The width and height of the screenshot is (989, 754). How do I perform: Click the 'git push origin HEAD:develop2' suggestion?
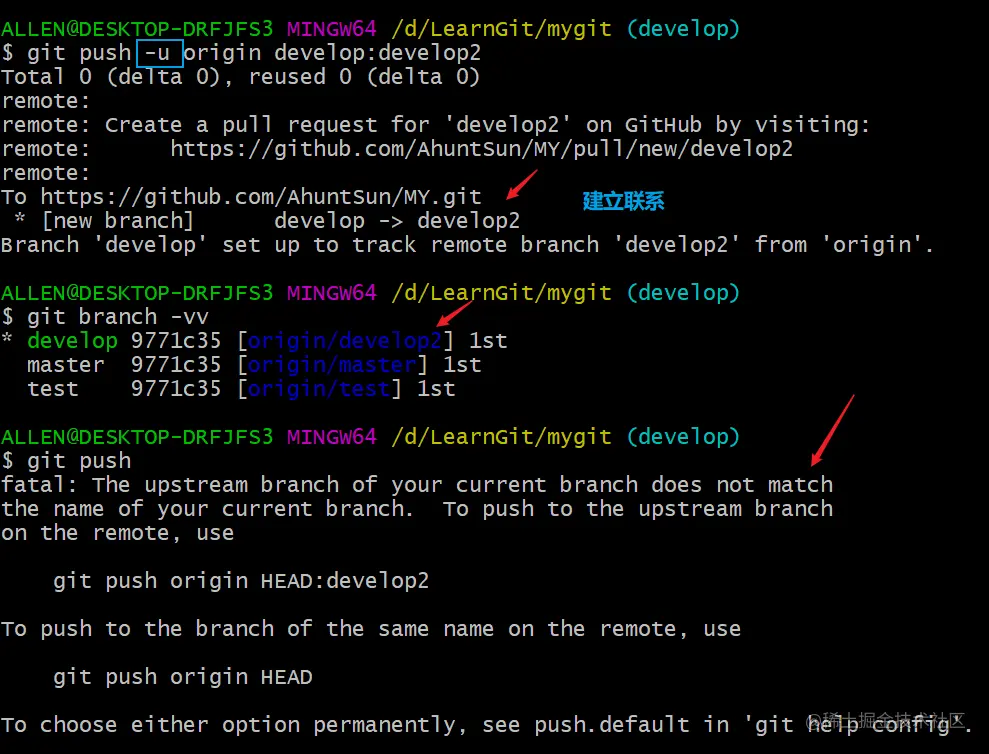(241, 580)
